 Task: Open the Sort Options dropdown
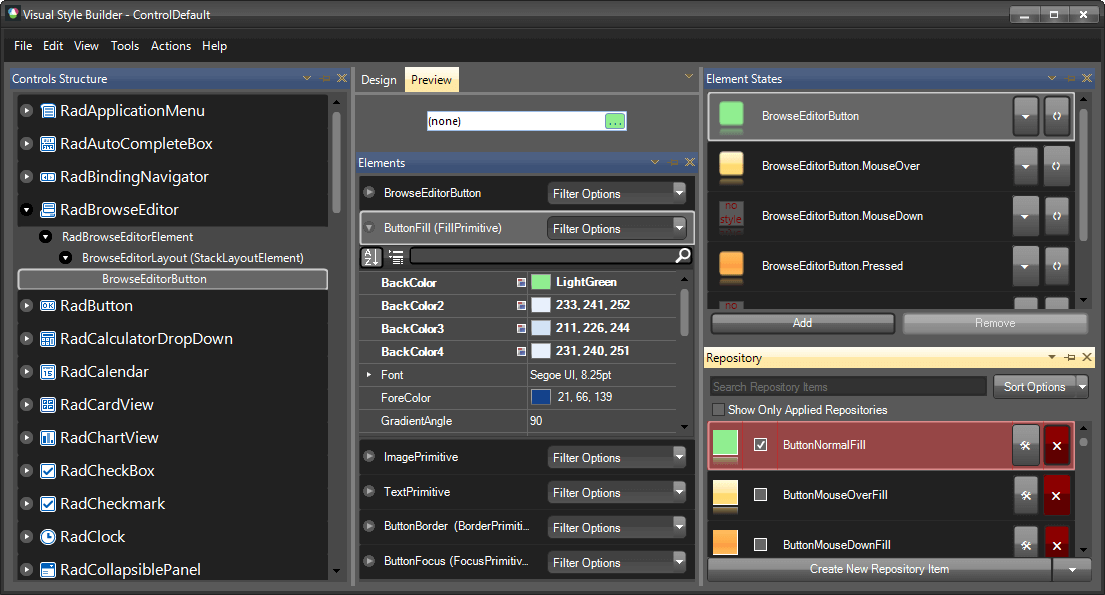click(x=1040, y=386)
